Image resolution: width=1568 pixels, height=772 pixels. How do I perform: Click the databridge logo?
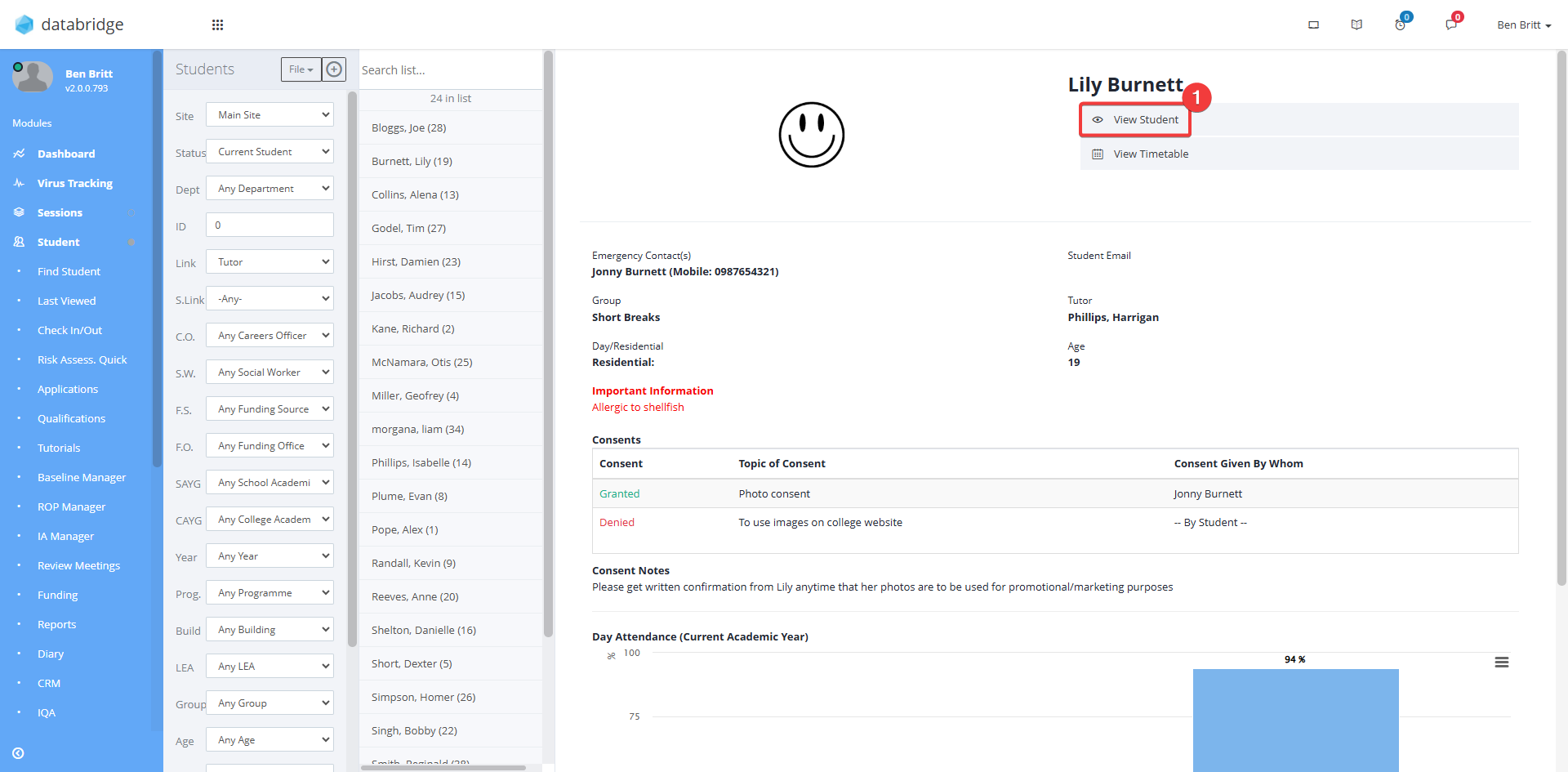[x=69, y=25]
